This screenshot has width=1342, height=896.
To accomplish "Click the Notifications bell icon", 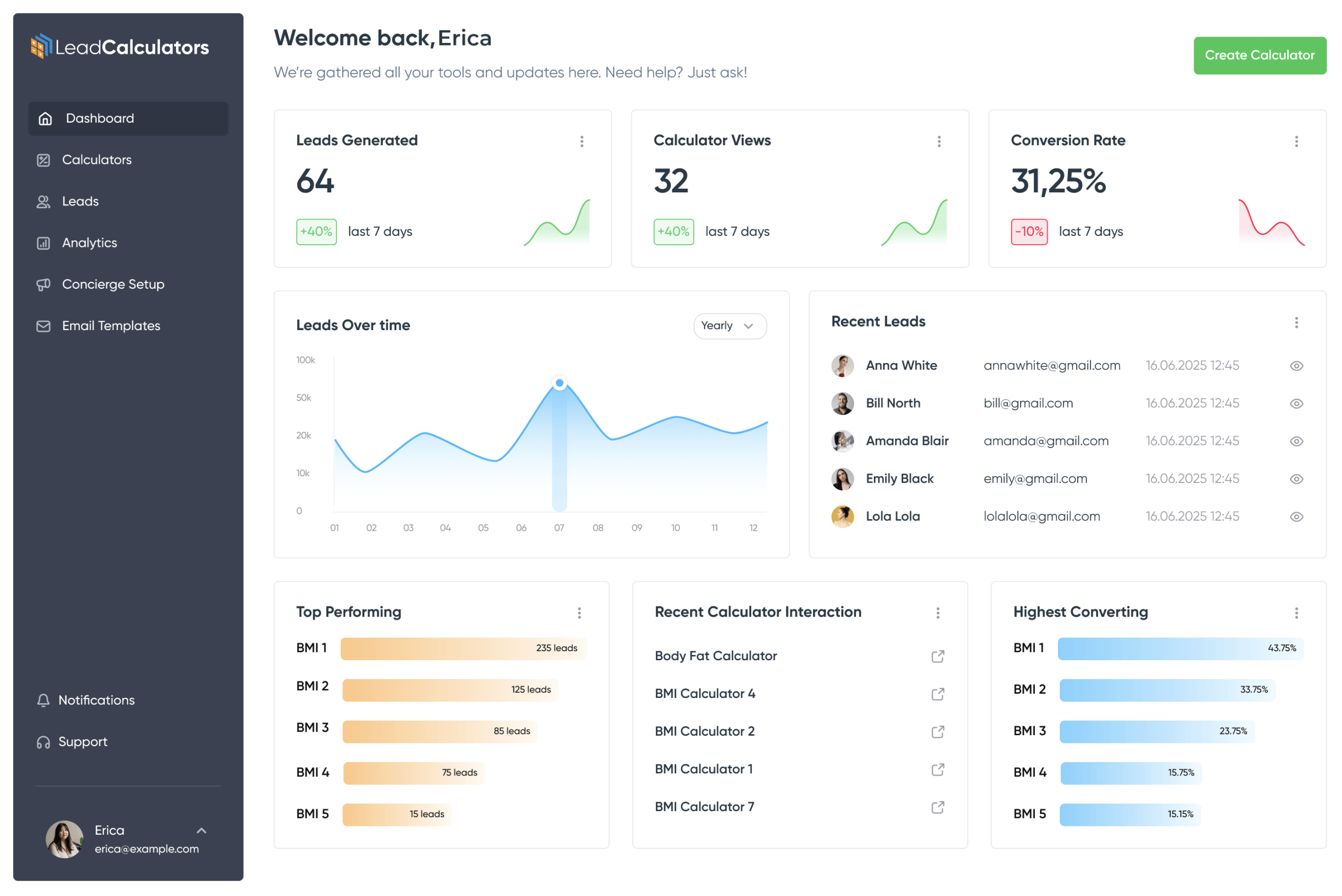I will 44,700.
